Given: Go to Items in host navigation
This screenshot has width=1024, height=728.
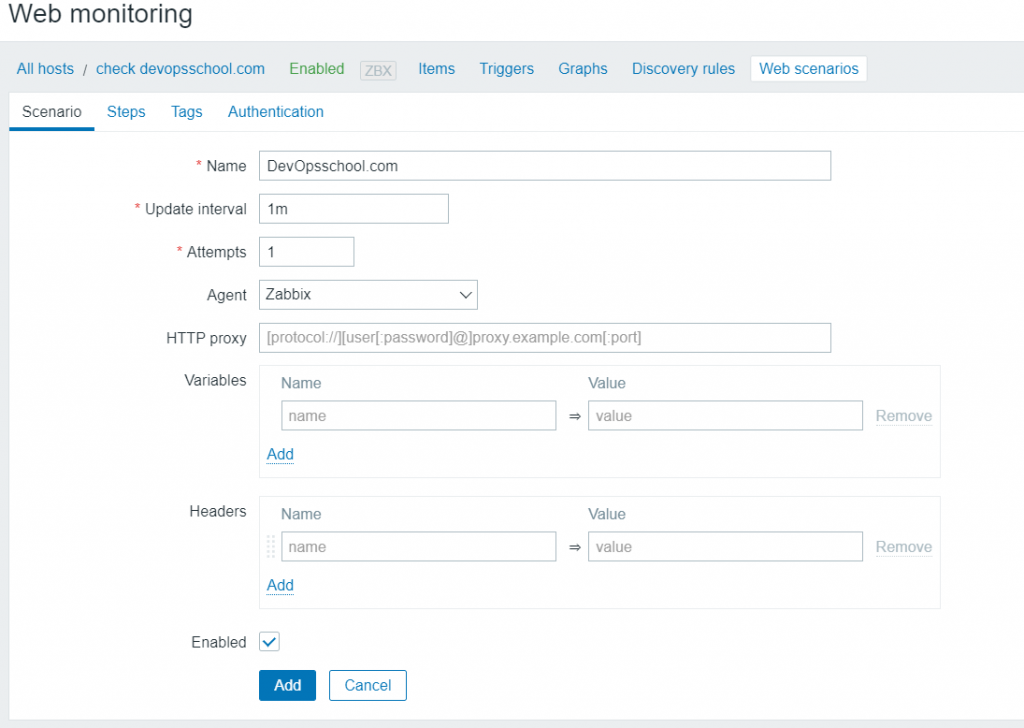Looking at the screenshot, I should (x=436, y=69).
